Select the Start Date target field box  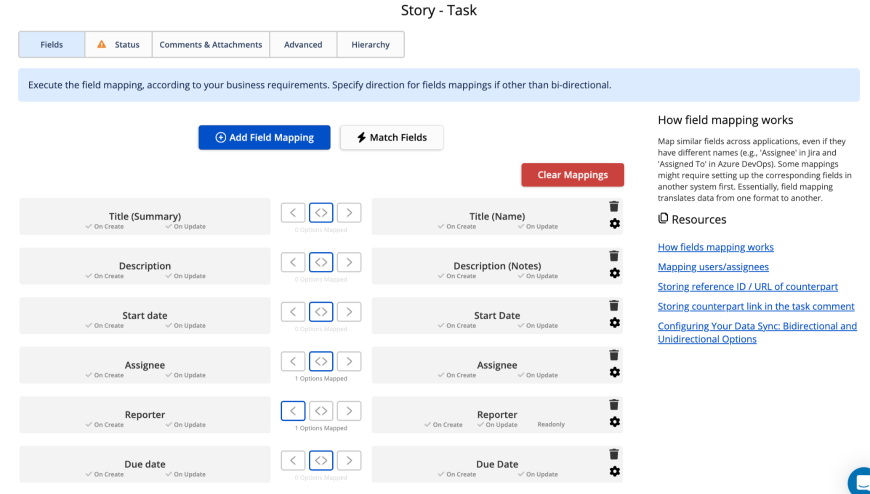pyautogui.click(x=496, y=316)
